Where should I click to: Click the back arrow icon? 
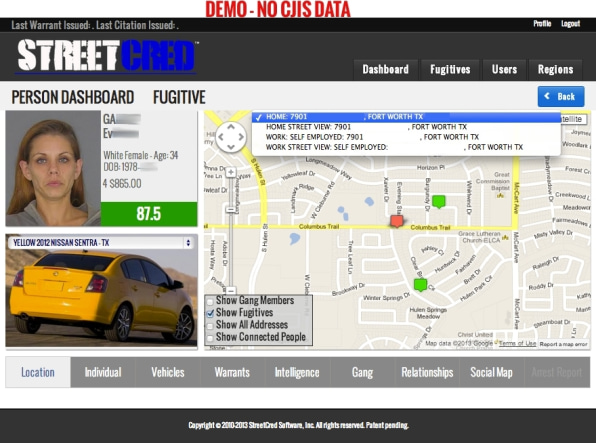pos(547,96)
